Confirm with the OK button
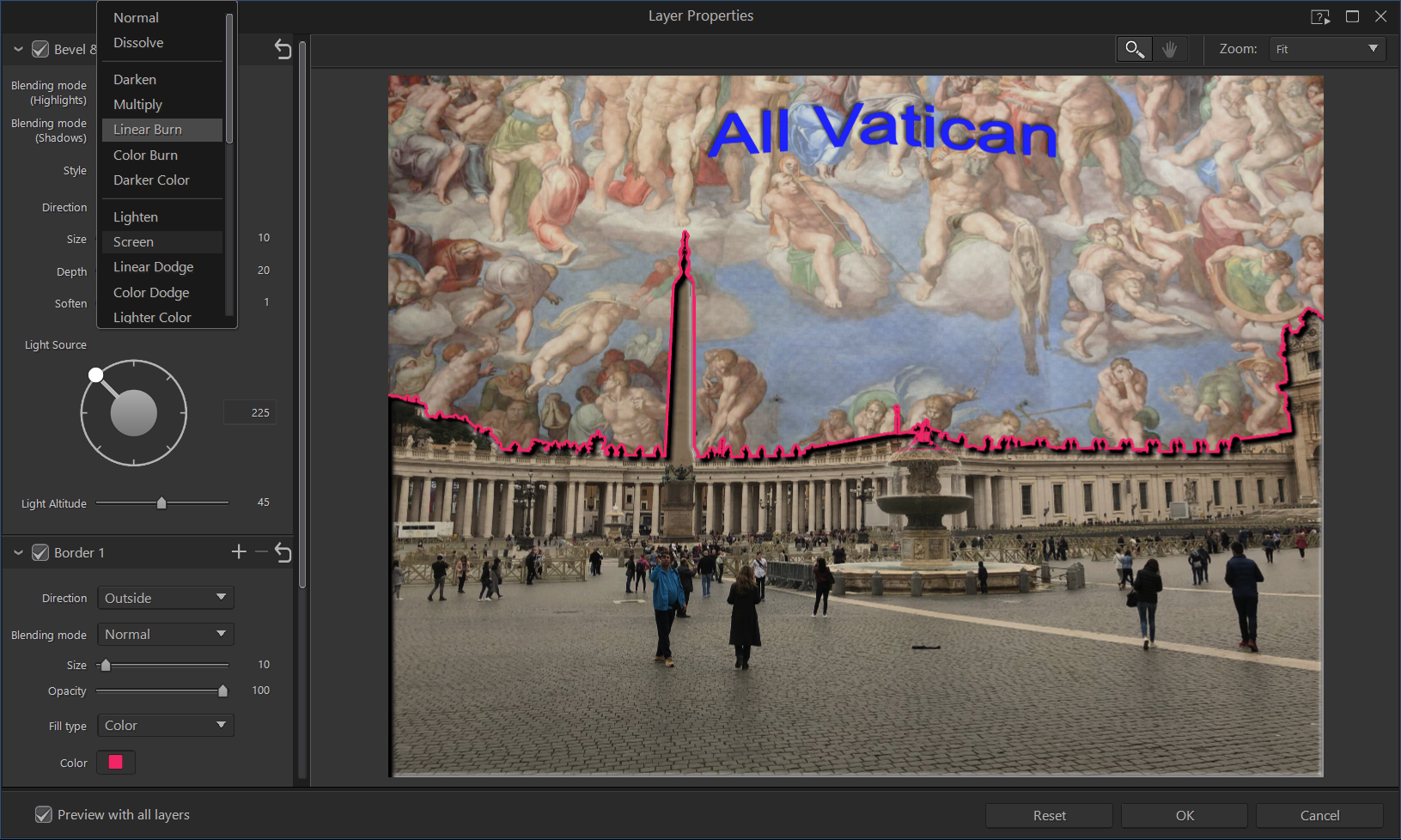Image resolution: width=1401 pixels, height=840 pixels. tap(1185, 815)
